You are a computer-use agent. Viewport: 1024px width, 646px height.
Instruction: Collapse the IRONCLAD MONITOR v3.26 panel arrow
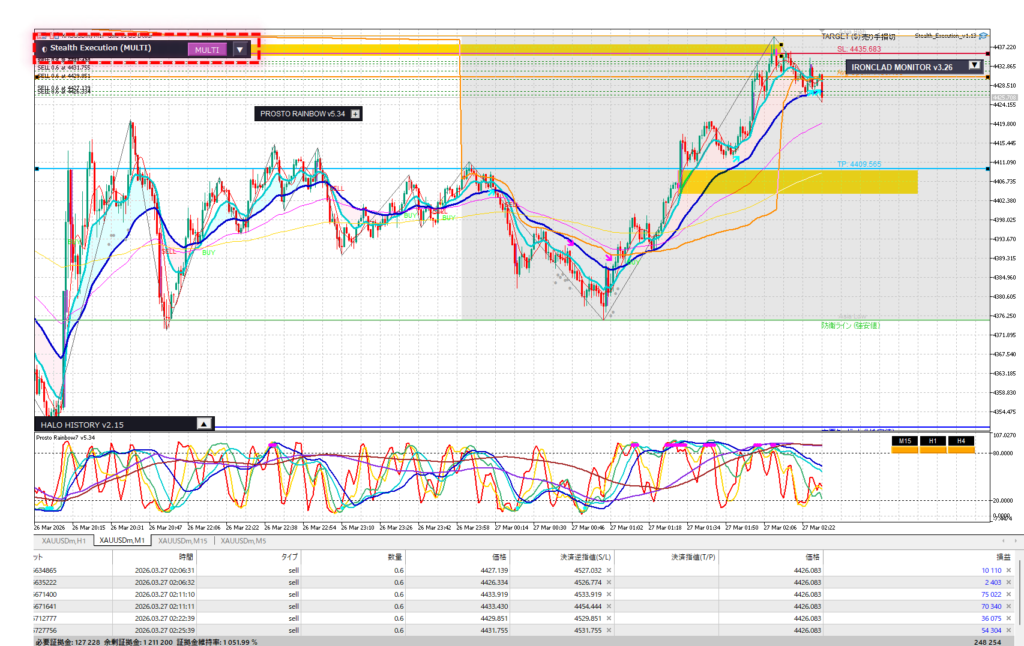(x=974, y=66)
